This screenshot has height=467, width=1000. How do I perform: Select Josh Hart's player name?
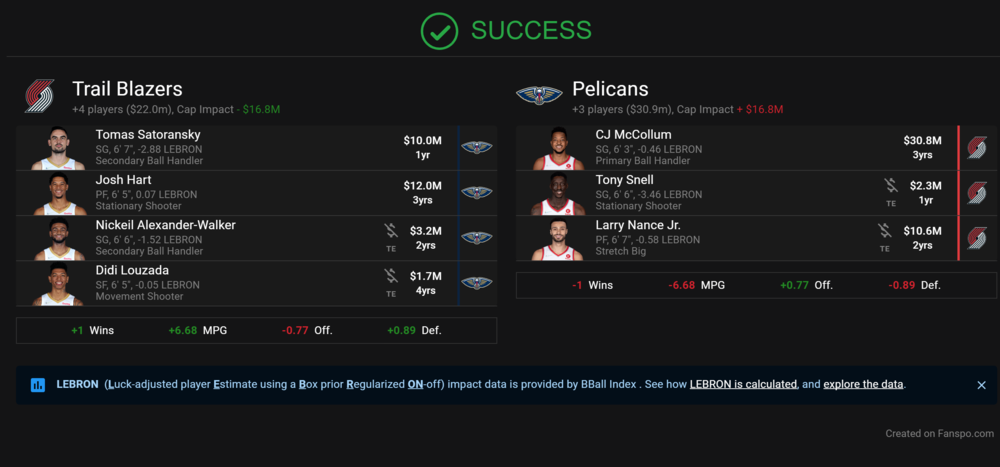pyautogui.click(x=123, y=180)
